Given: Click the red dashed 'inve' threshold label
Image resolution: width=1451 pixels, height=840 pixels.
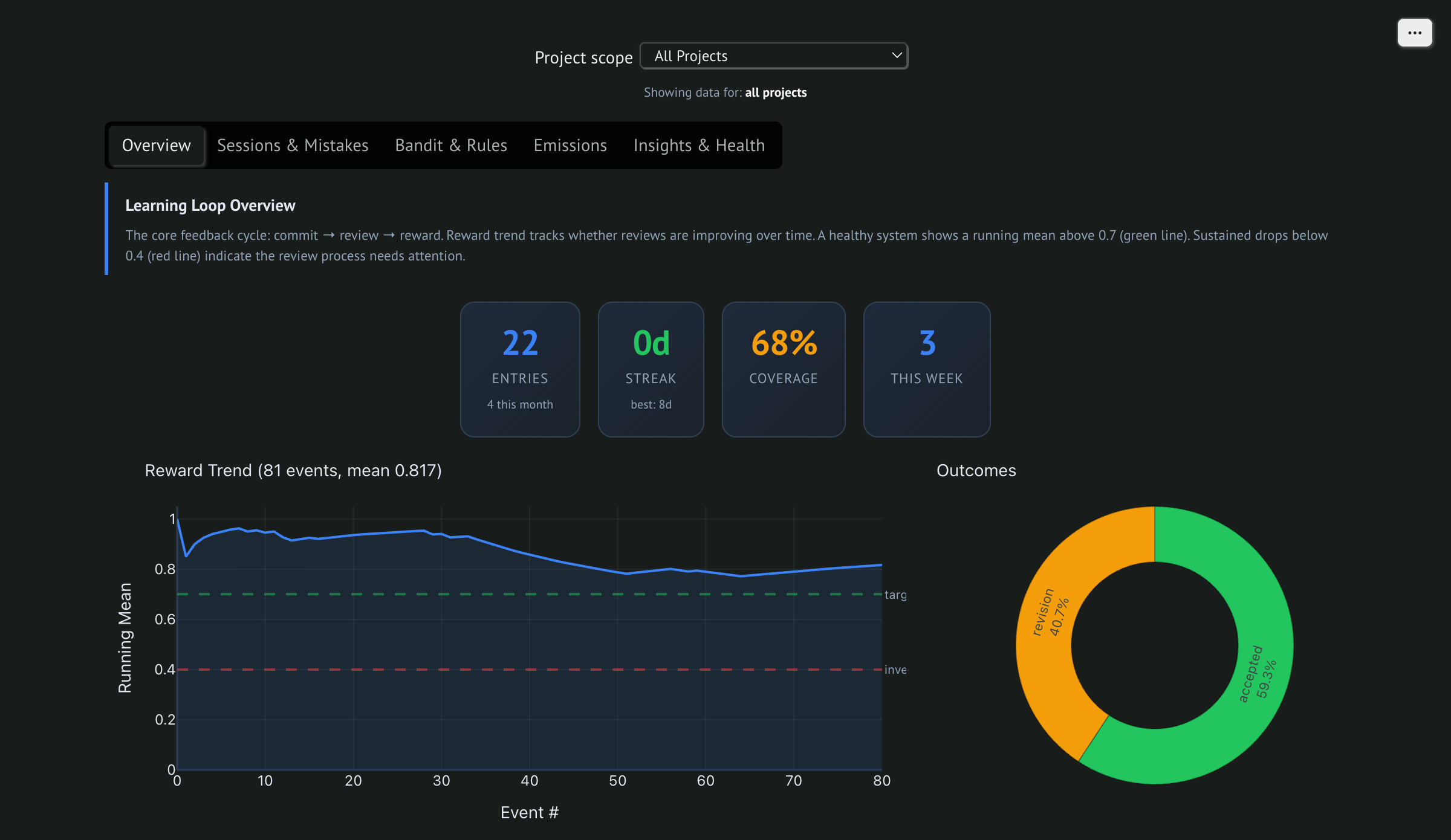Looking at the screenshot, I should pos(895,670).
